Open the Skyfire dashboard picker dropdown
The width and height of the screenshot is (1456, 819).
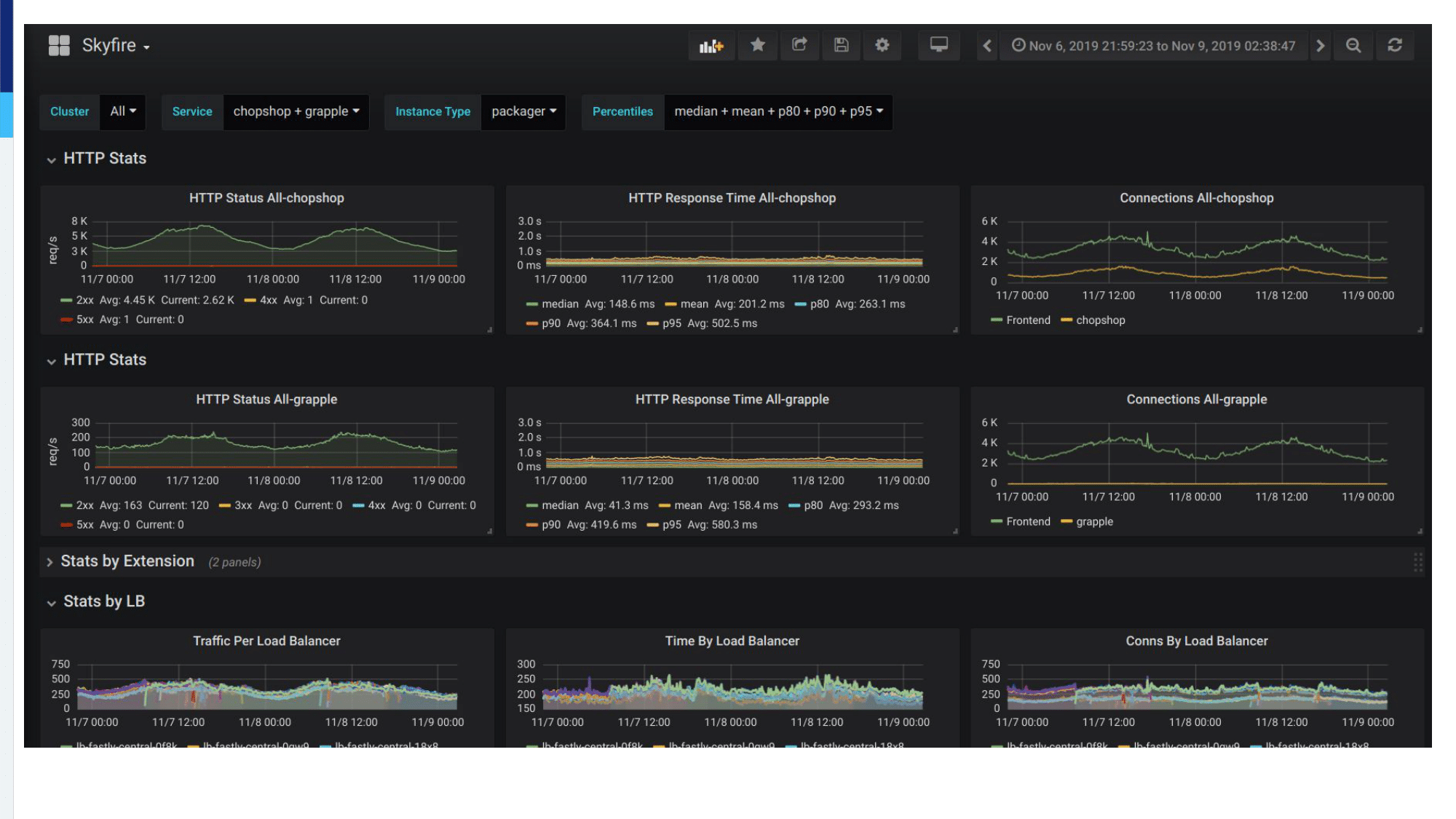pos(116,45)
